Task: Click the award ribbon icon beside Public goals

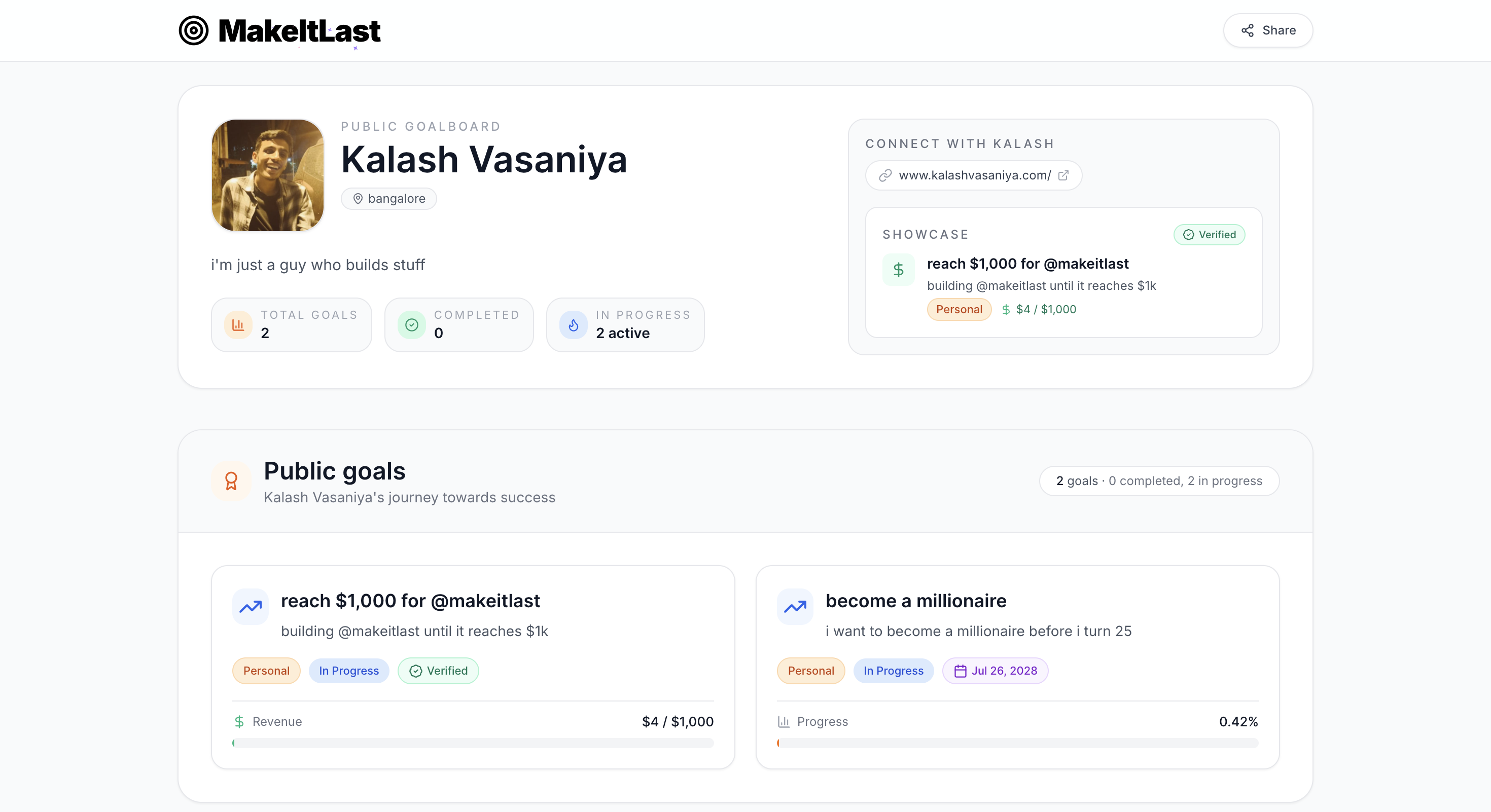Action: tap(231, 481)
